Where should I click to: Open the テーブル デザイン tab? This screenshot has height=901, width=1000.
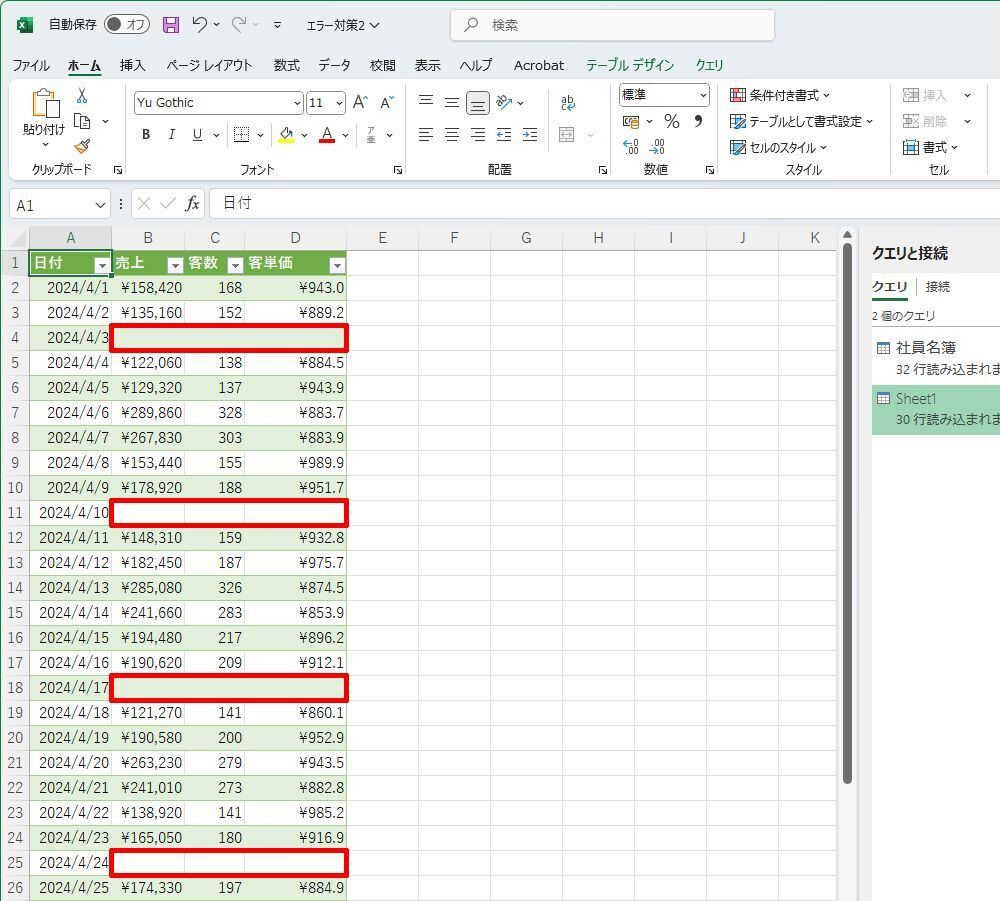[629, 65]
